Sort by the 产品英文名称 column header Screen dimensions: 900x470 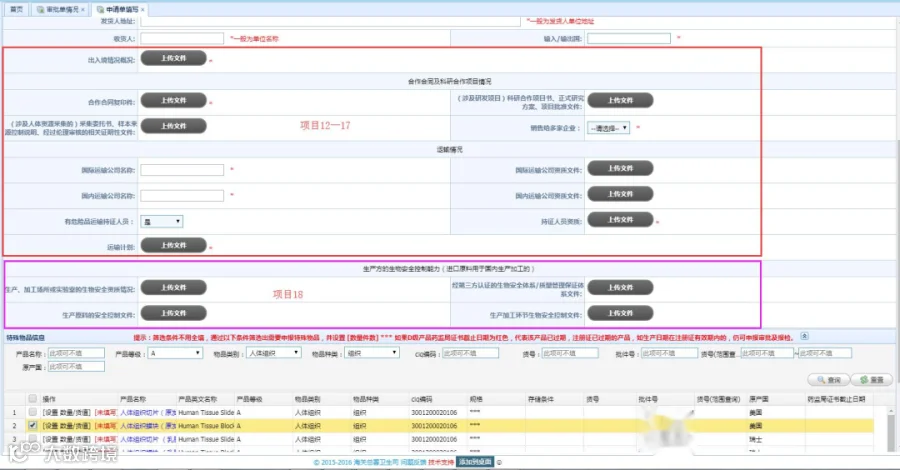point(205,399)
